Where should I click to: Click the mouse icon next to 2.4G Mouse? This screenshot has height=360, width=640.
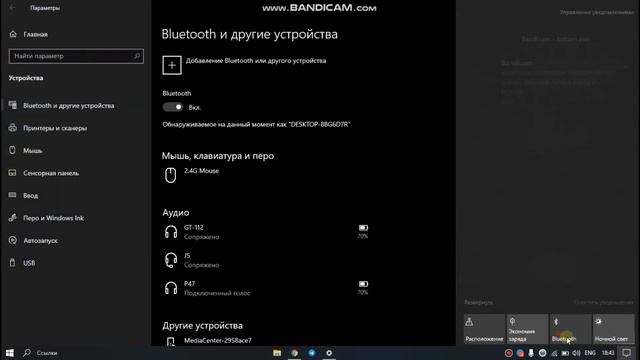(171, 175)
